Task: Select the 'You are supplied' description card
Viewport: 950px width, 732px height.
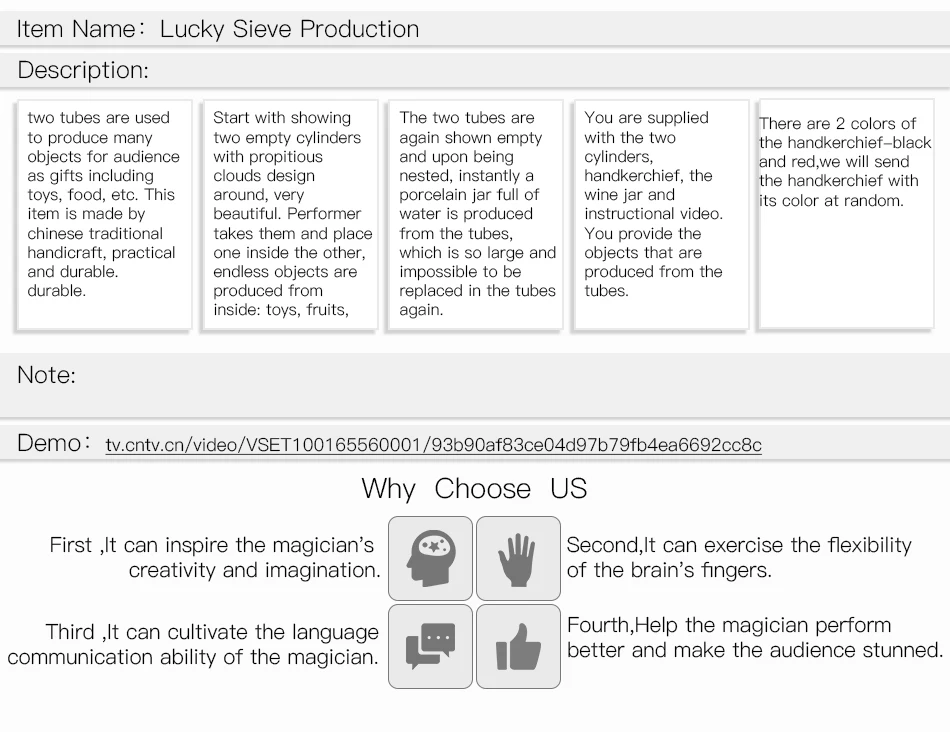Action: click(x=661, y=215)
